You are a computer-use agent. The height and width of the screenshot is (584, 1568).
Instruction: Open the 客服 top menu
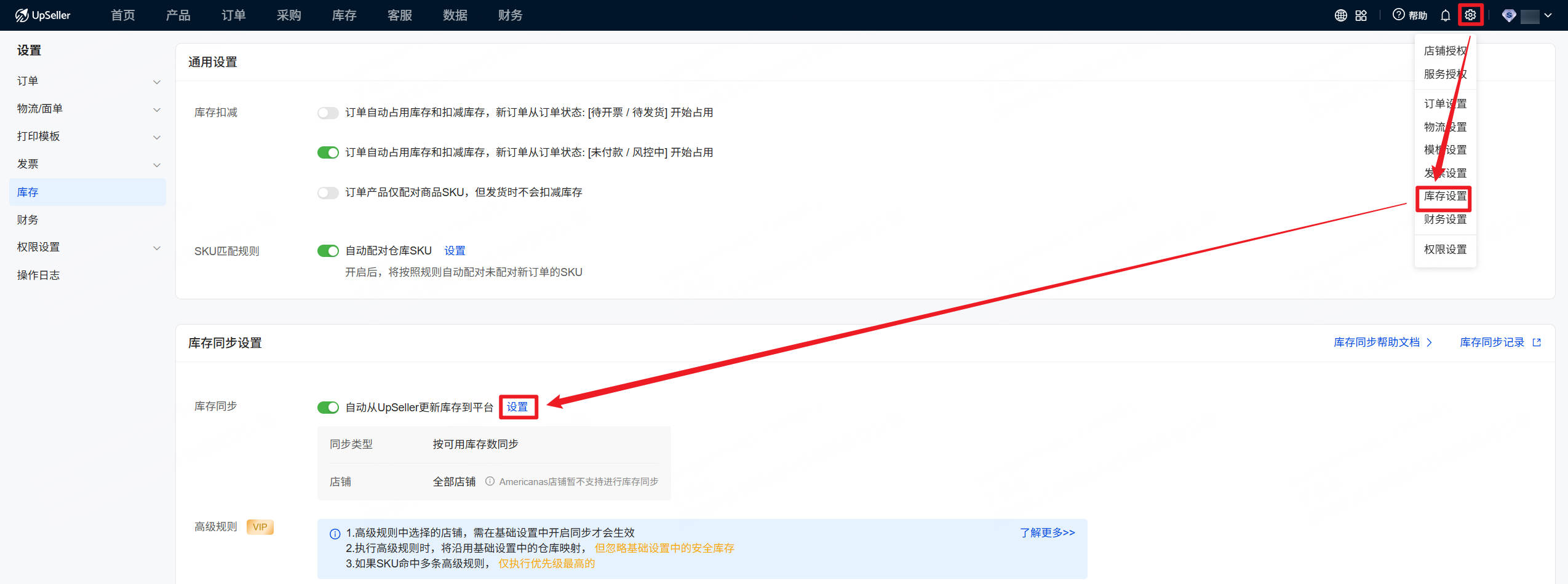pyautogui.click(x=400, y=15)
